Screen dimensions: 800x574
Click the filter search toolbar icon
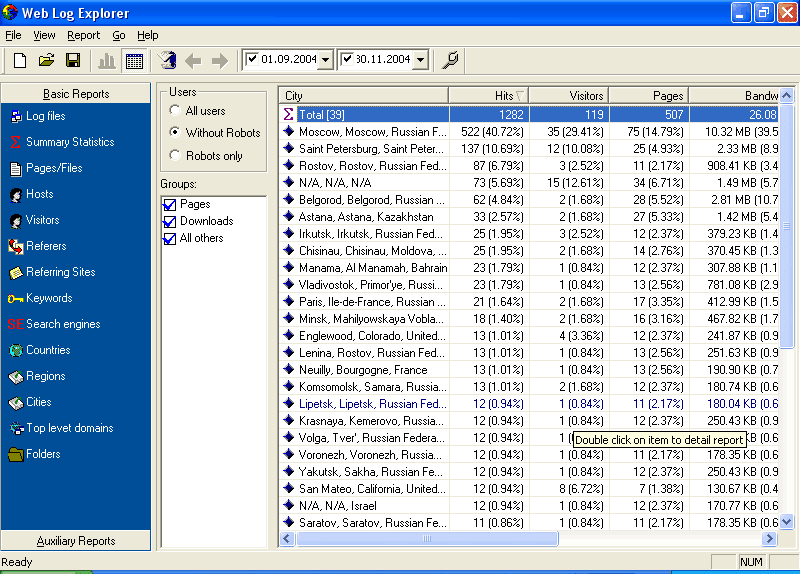[451, 60]
